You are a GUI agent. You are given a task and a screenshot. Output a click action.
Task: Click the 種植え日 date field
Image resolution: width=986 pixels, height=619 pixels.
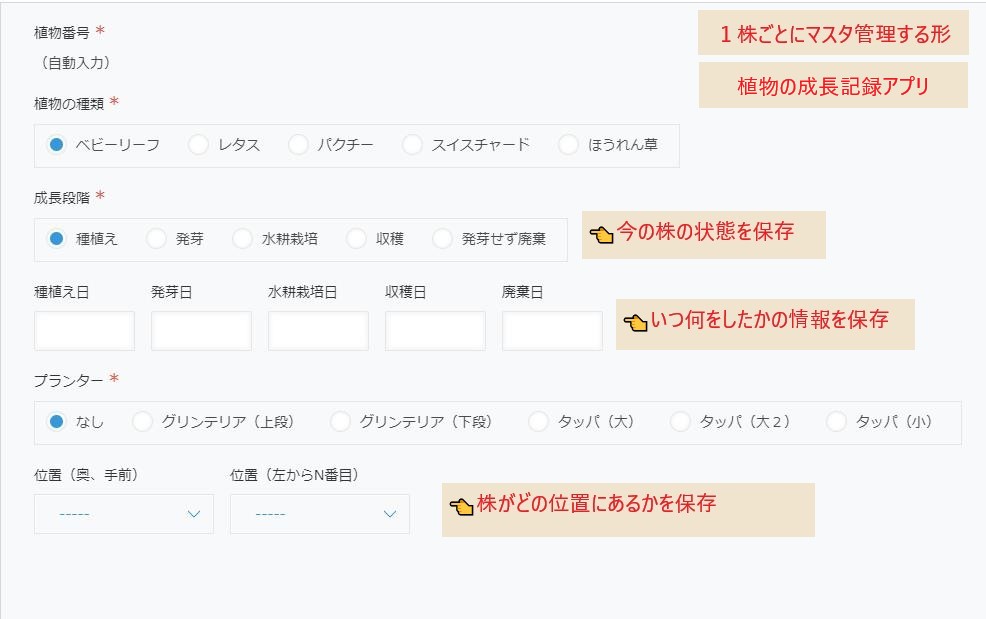(x=84, y=331)
